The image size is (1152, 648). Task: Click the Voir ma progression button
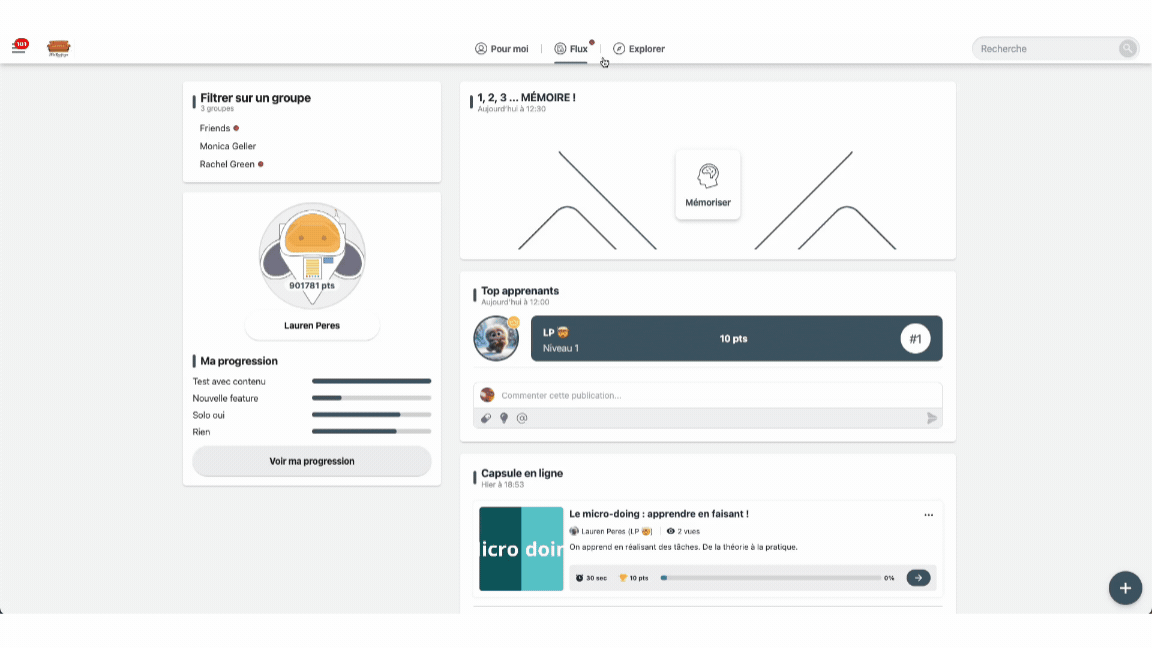point(312,461)
